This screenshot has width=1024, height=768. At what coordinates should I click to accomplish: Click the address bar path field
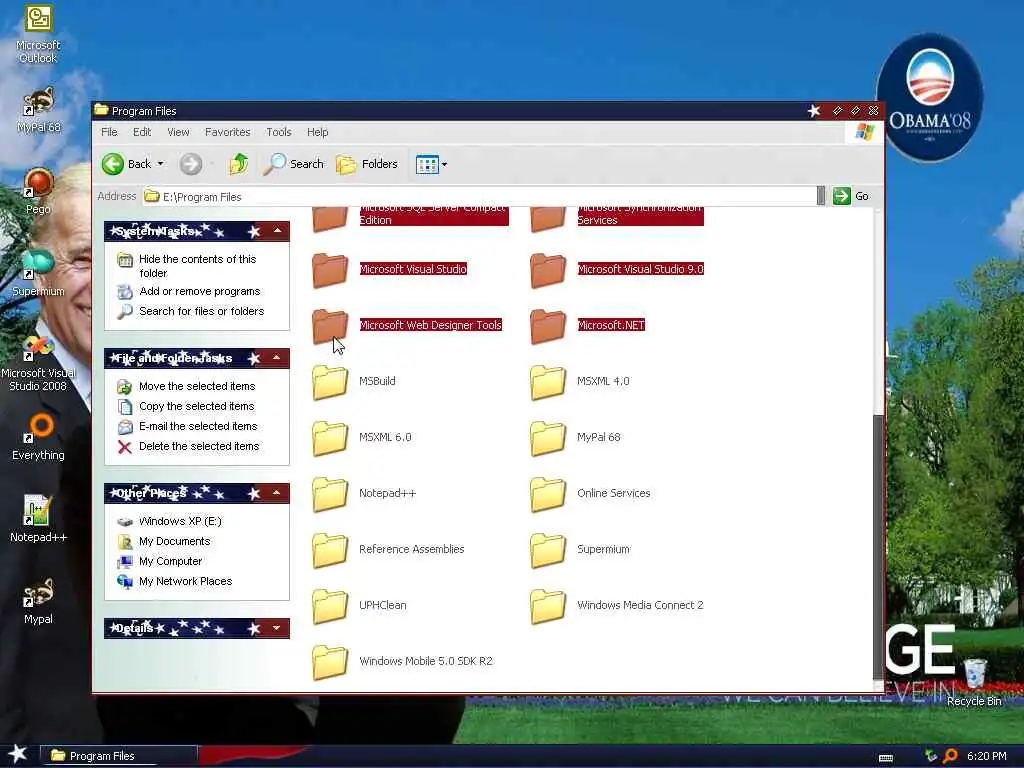tap(479, 197)
